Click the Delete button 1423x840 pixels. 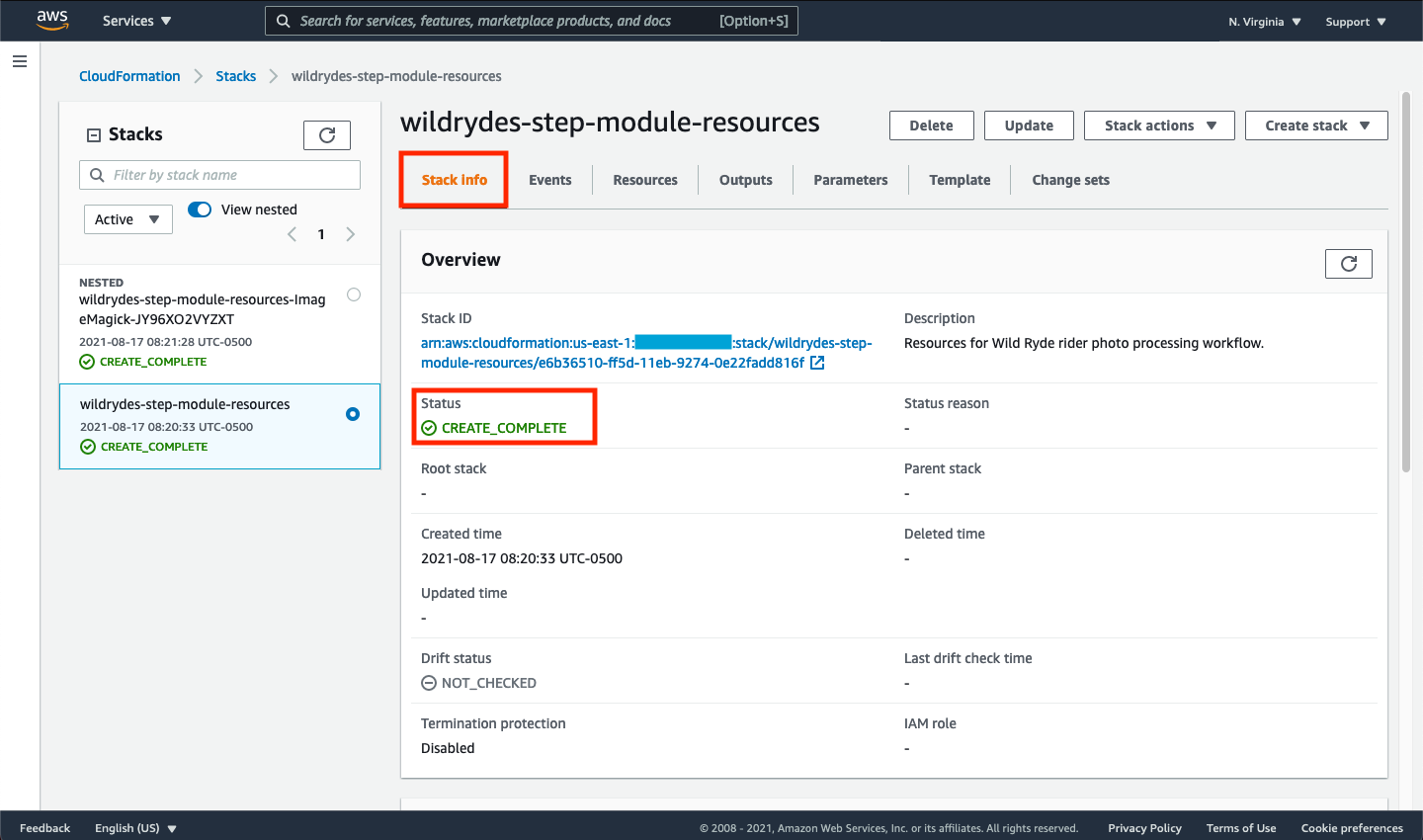932,126
